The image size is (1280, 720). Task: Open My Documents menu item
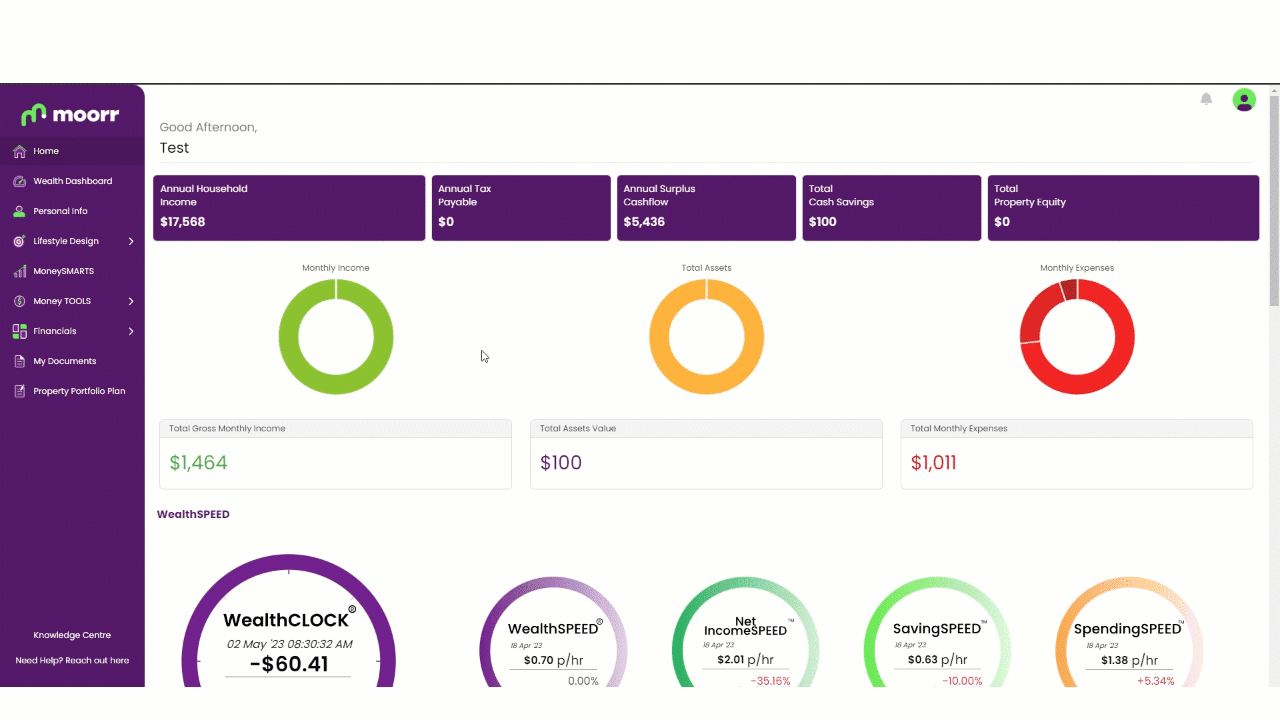pyautogui.click(x=72, y=361)
